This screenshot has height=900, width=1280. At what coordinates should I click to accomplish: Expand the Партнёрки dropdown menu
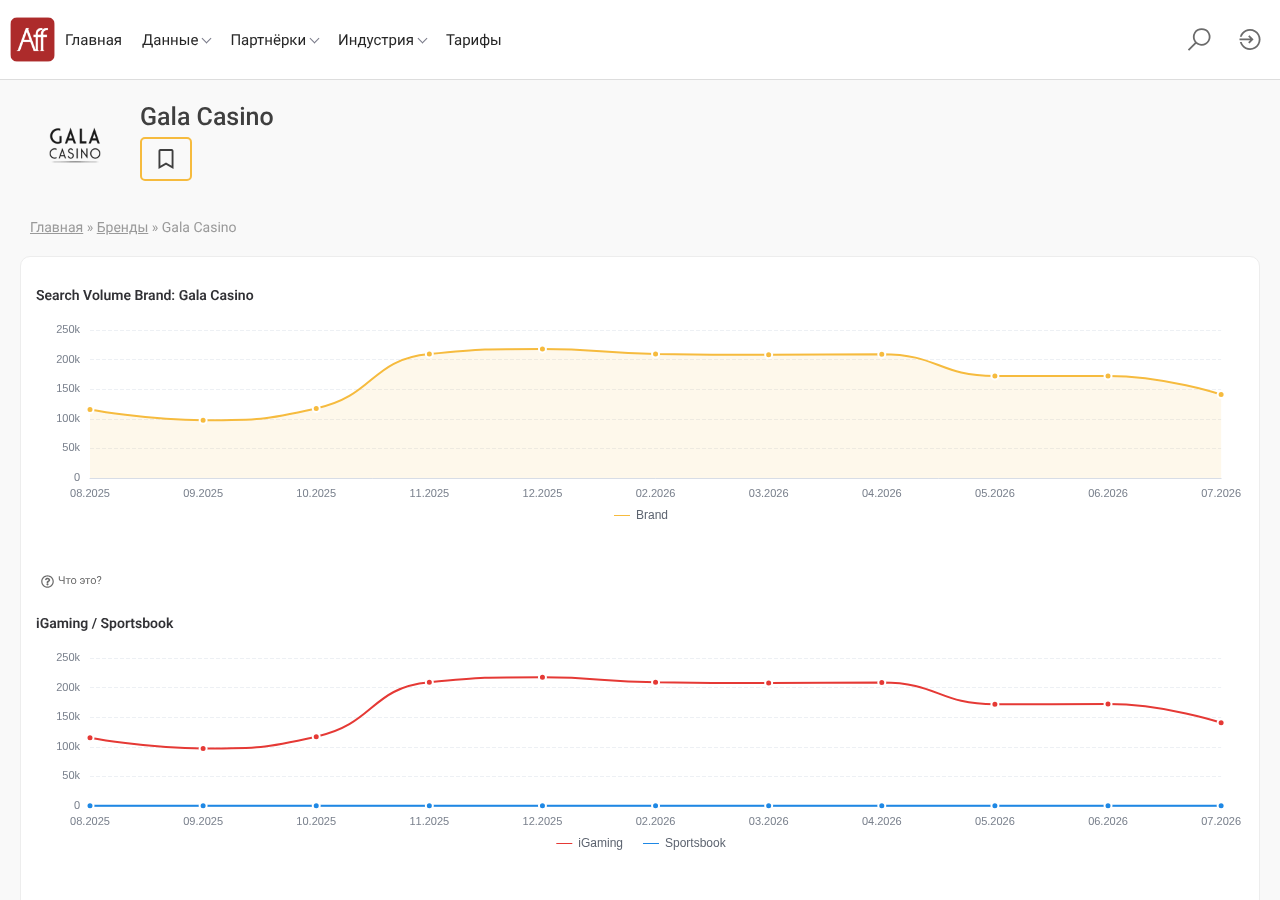(x=275, y=40)
